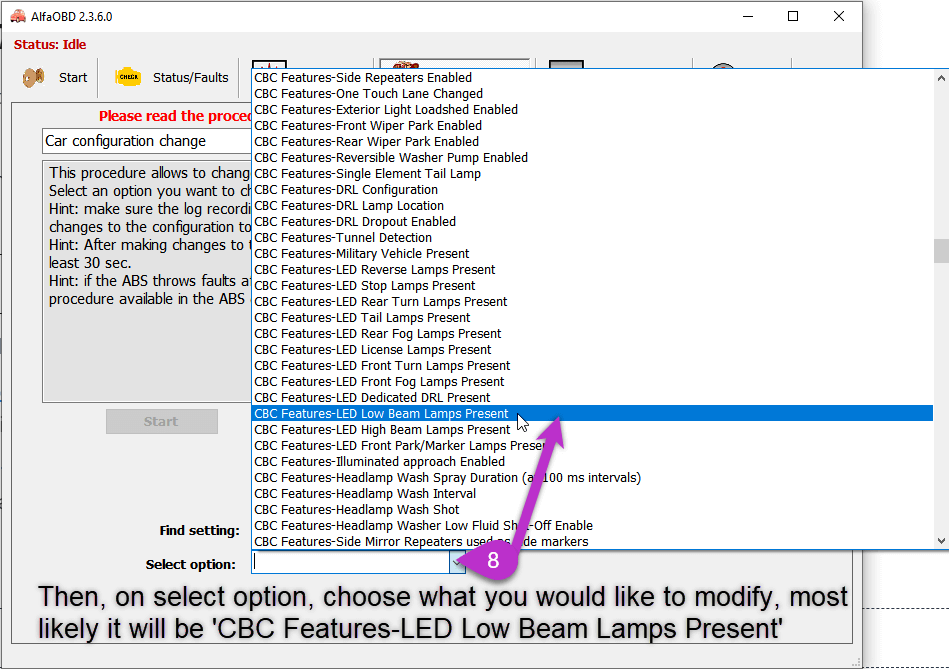Click the Status/Faults toolbar label
Image resolution: width=949 pixels, height=669 pixels.
pos(191,77)
